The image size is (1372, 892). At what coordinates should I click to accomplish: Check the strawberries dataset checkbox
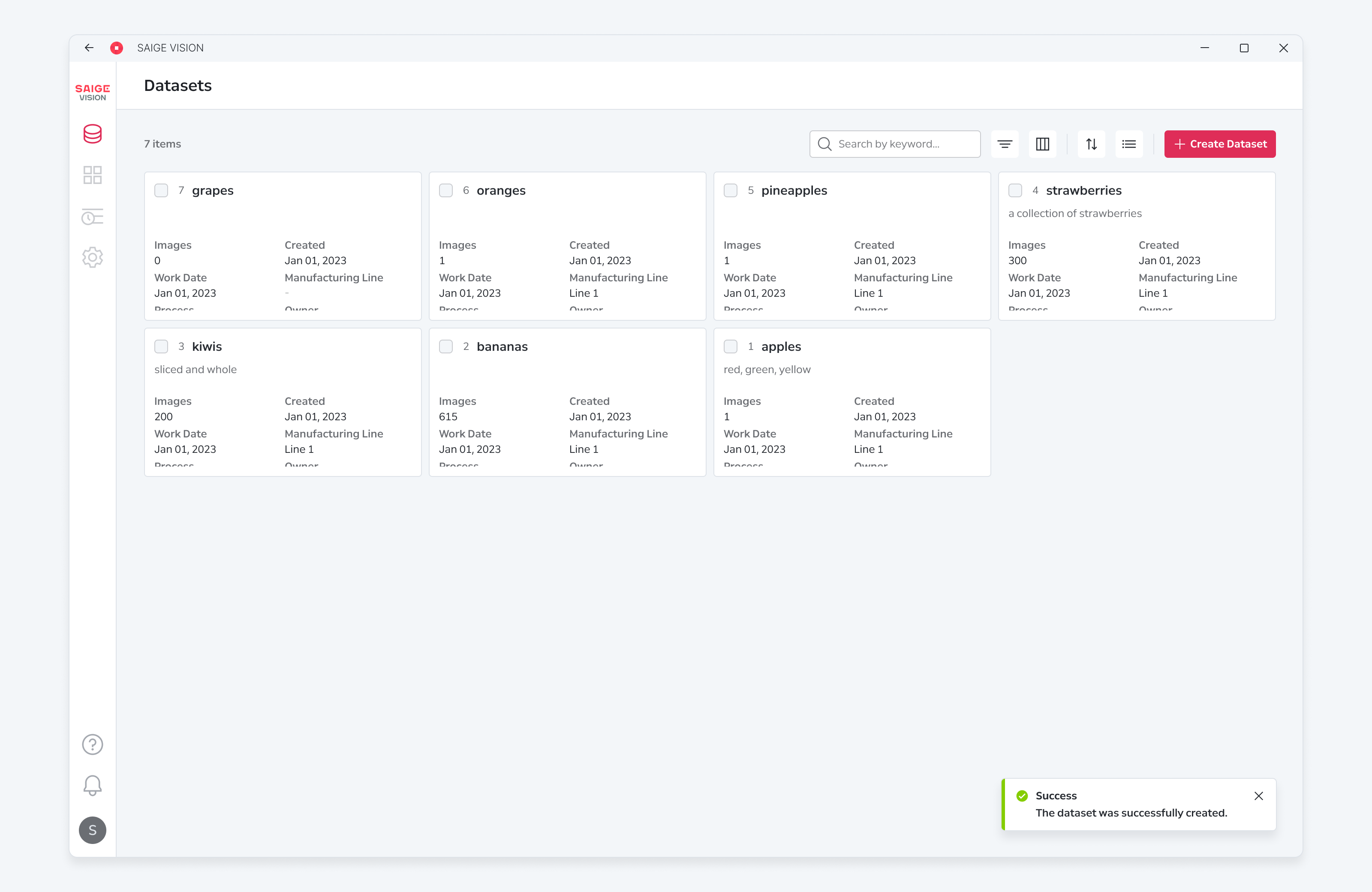click(1015, 190)
